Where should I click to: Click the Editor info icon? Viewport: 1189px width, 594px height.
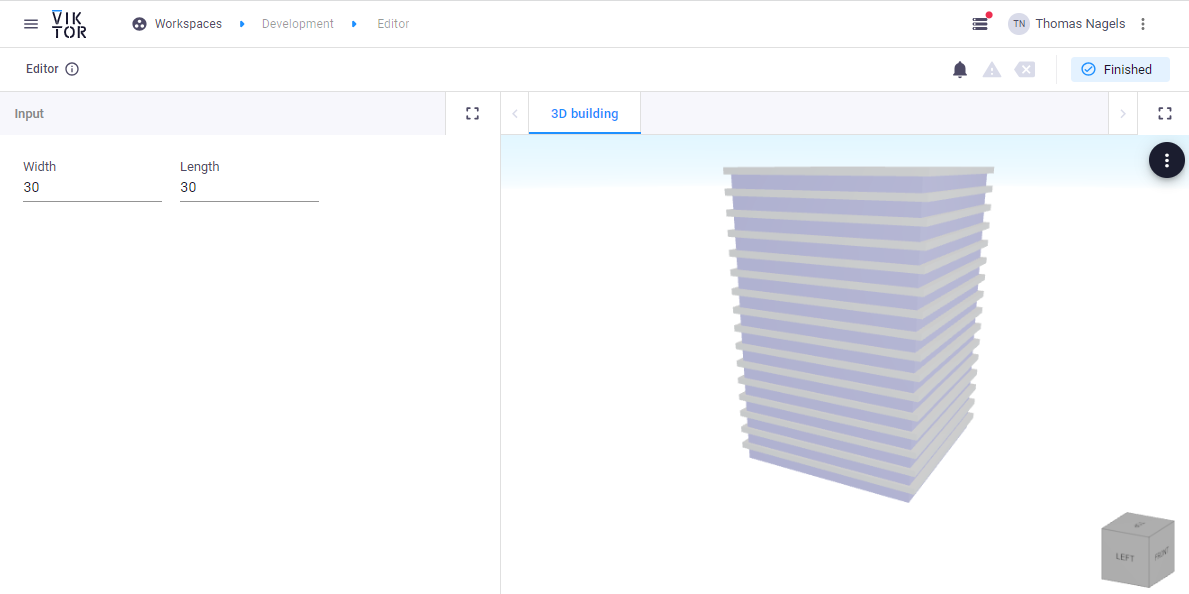pos(72,69)
